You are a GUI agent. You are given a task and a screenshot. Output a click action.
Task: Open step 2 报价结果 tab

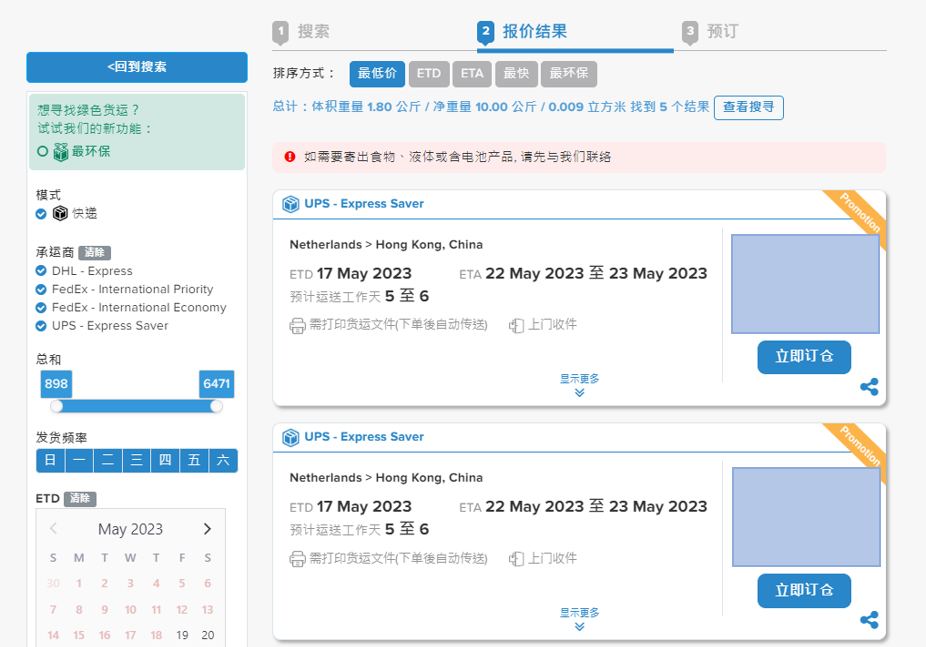click(523, 31)
